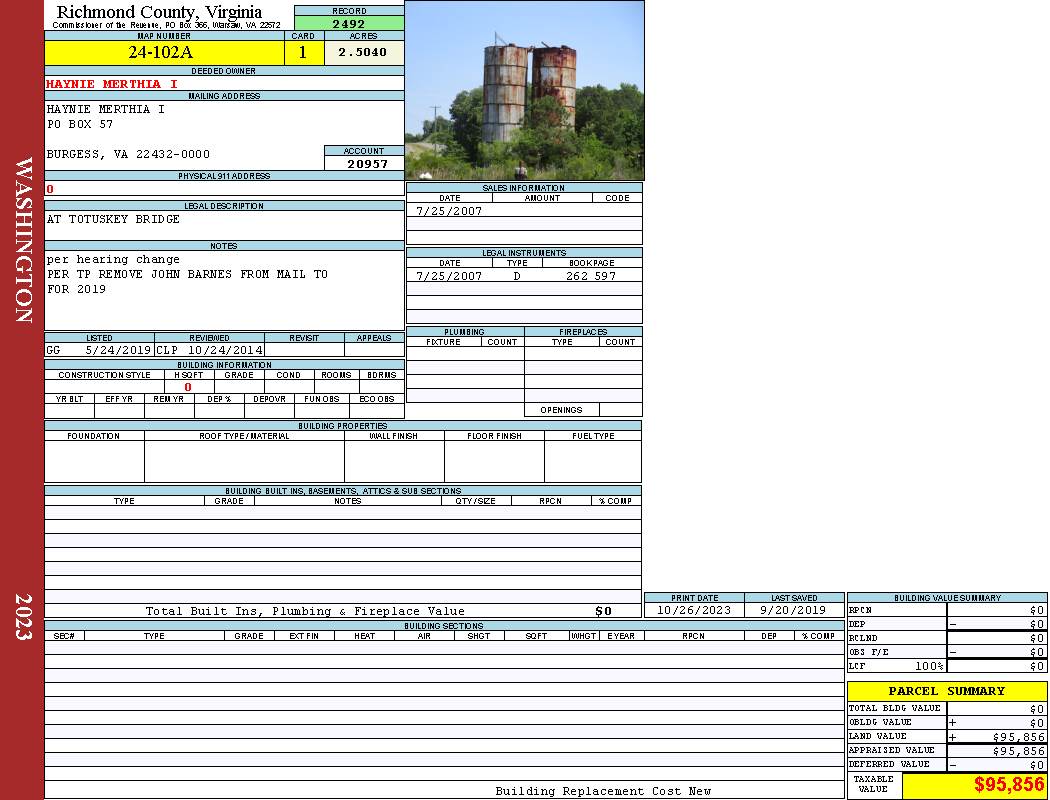This screenshot has height=800, width=1050.
Task: Click the note 'per hearing change'
Action: [113, 259]
